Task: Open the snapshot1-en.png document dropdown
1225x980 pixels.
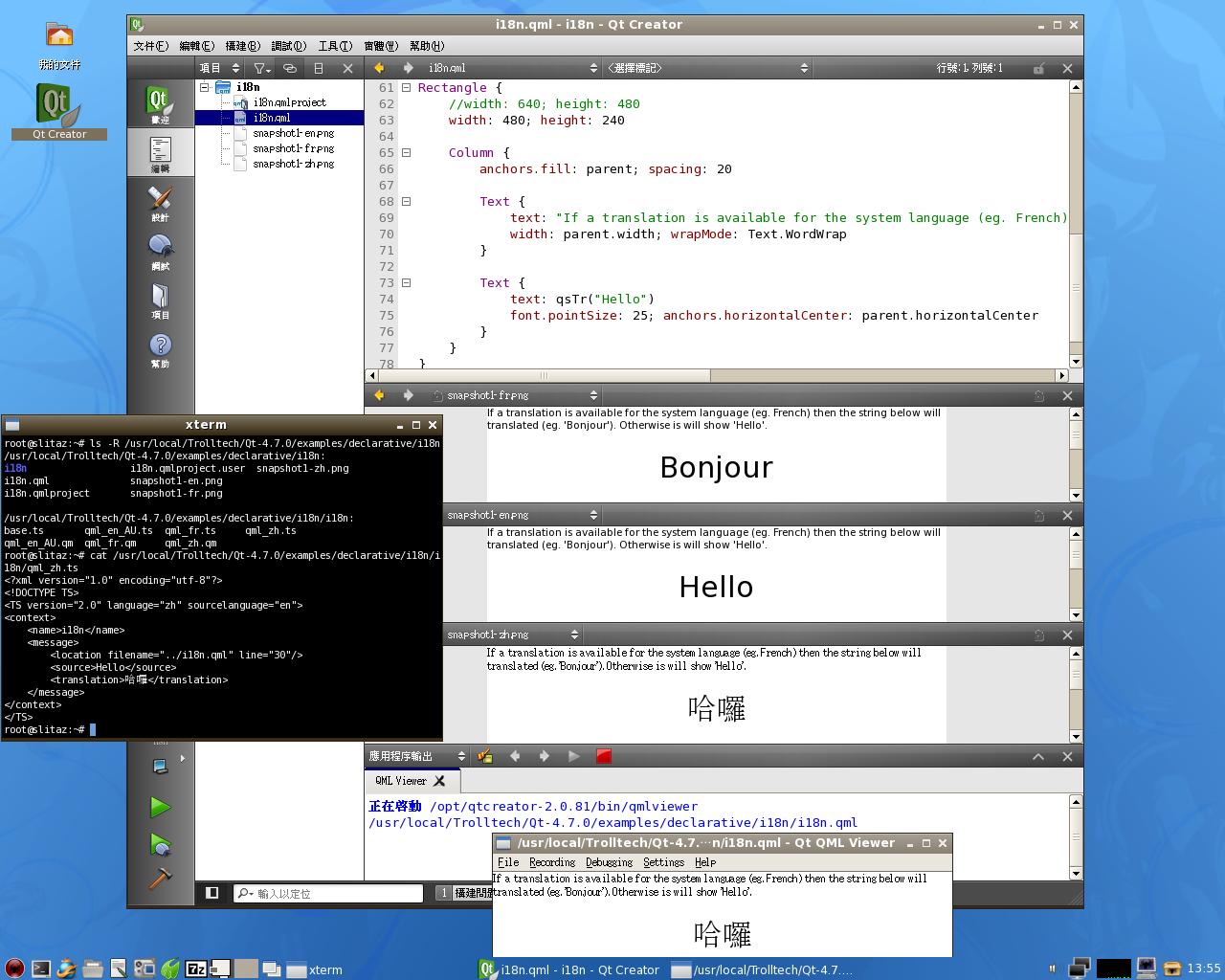Action: point(523,515)
